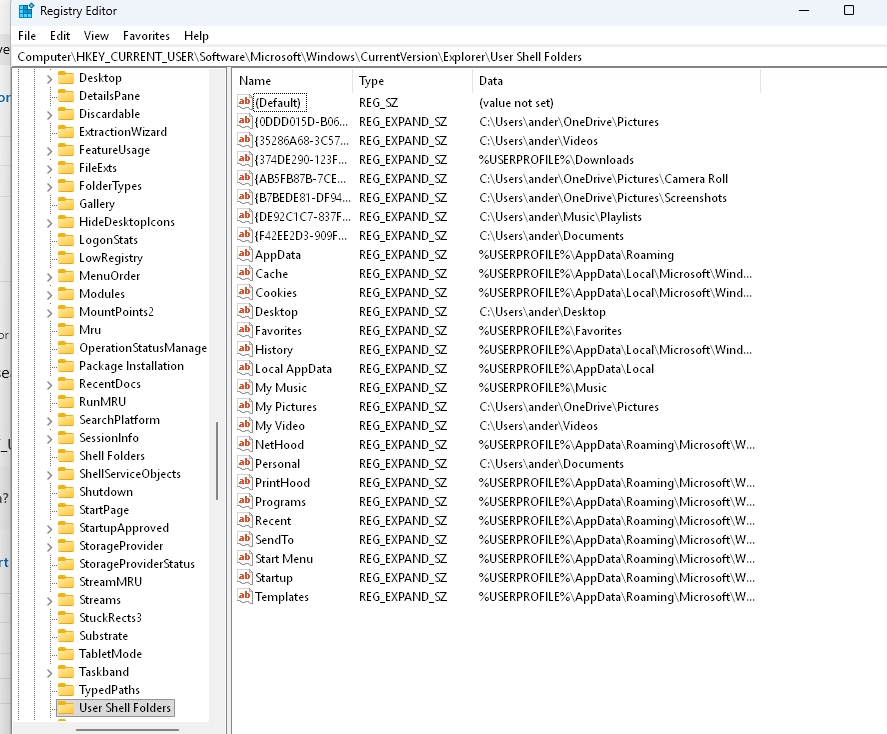Click the Registry Editor app icon in title bar
887x734 pixels.
(26, 11)
